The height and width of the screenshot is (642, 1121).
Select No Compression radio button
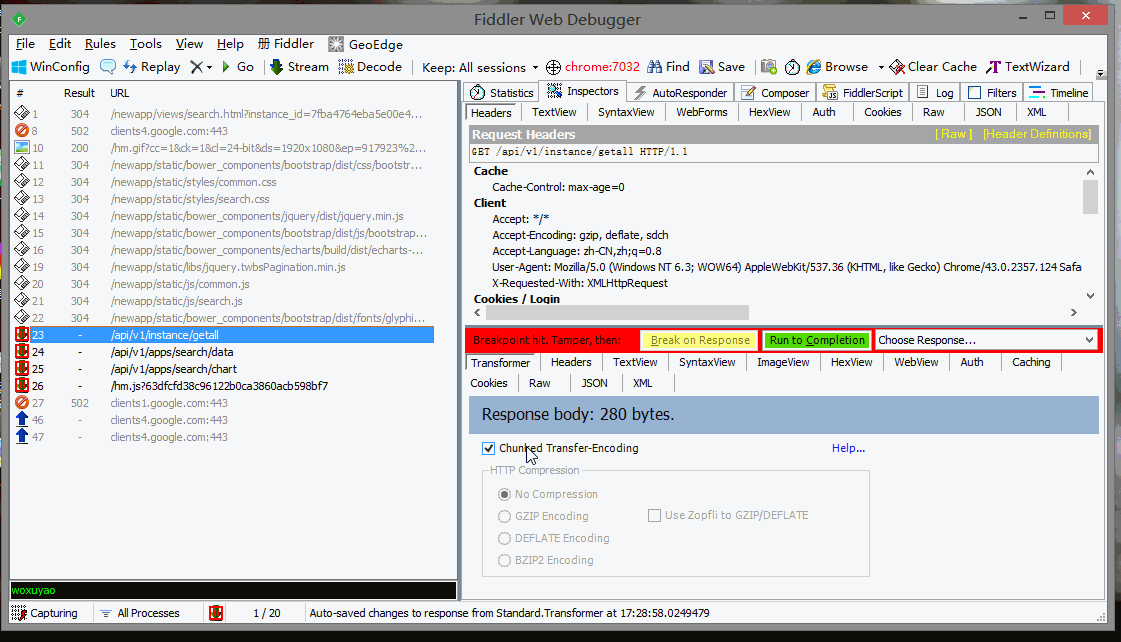(x=504, y=494)
